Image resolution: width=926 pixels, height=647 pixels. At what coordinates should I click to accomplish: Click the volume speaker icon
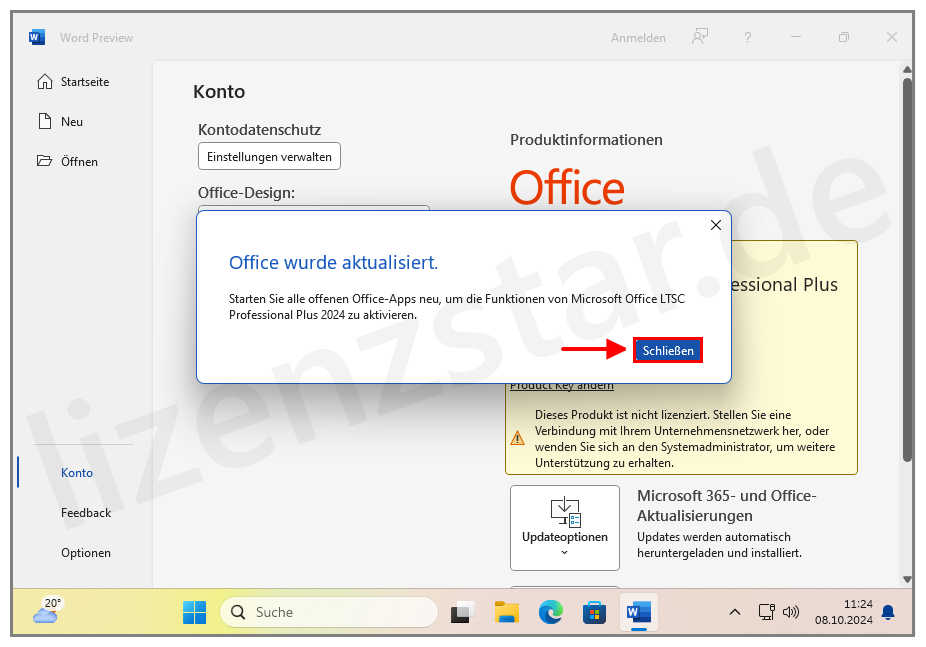tap(791, 612)
